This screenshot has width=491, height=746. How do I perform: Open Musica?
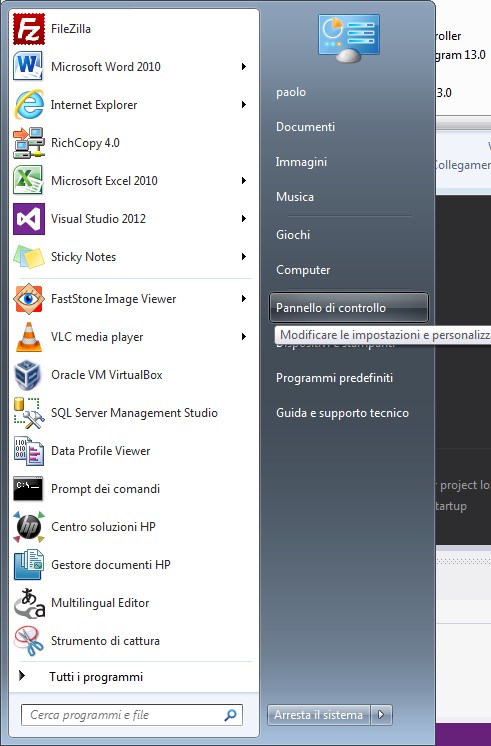(295, 197)
